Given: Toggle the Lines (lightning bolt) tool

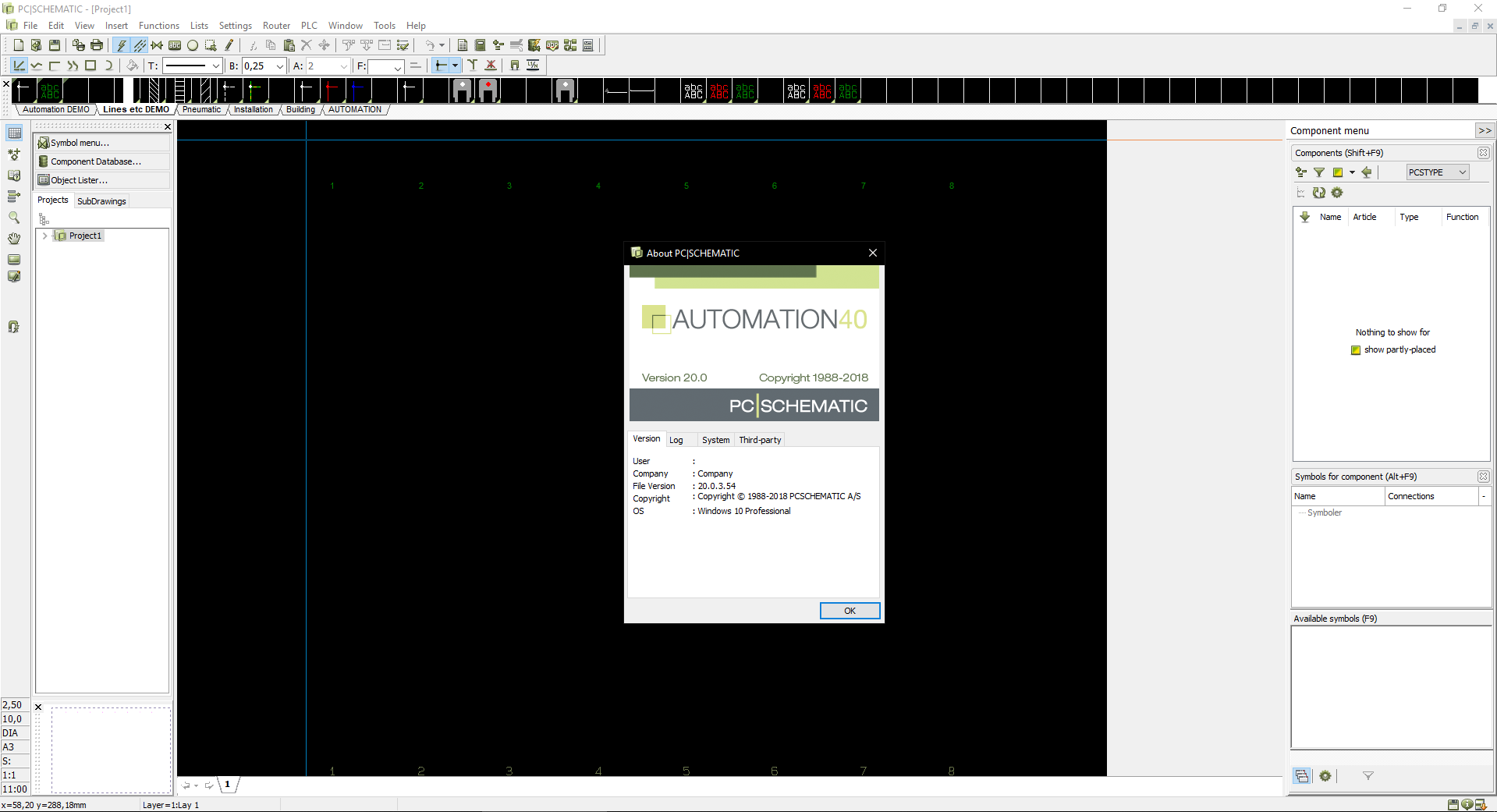Looking at the screenshot, I should pyautogui.click(x=122, y=45).
